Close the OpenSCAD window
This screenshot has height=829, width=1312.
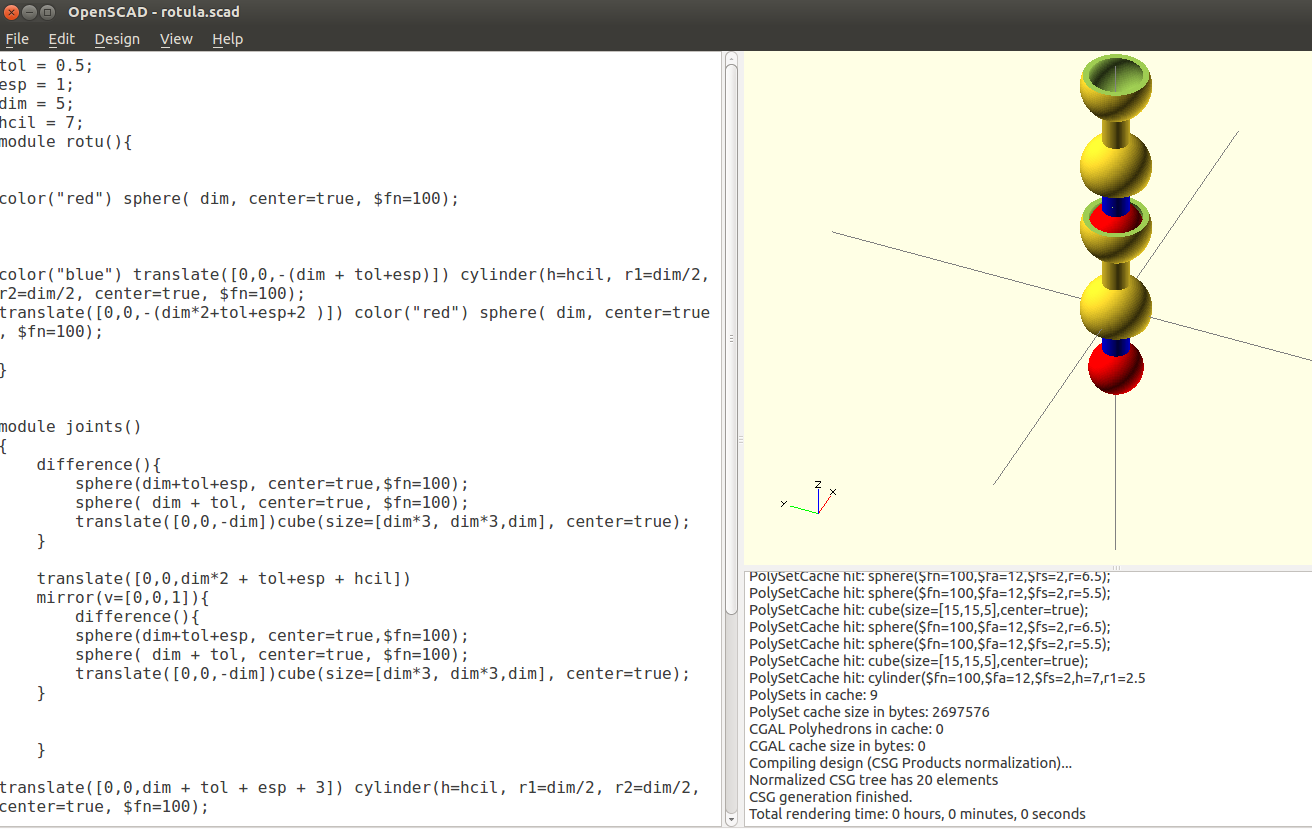pyautogui.click(x=11, y=12)
